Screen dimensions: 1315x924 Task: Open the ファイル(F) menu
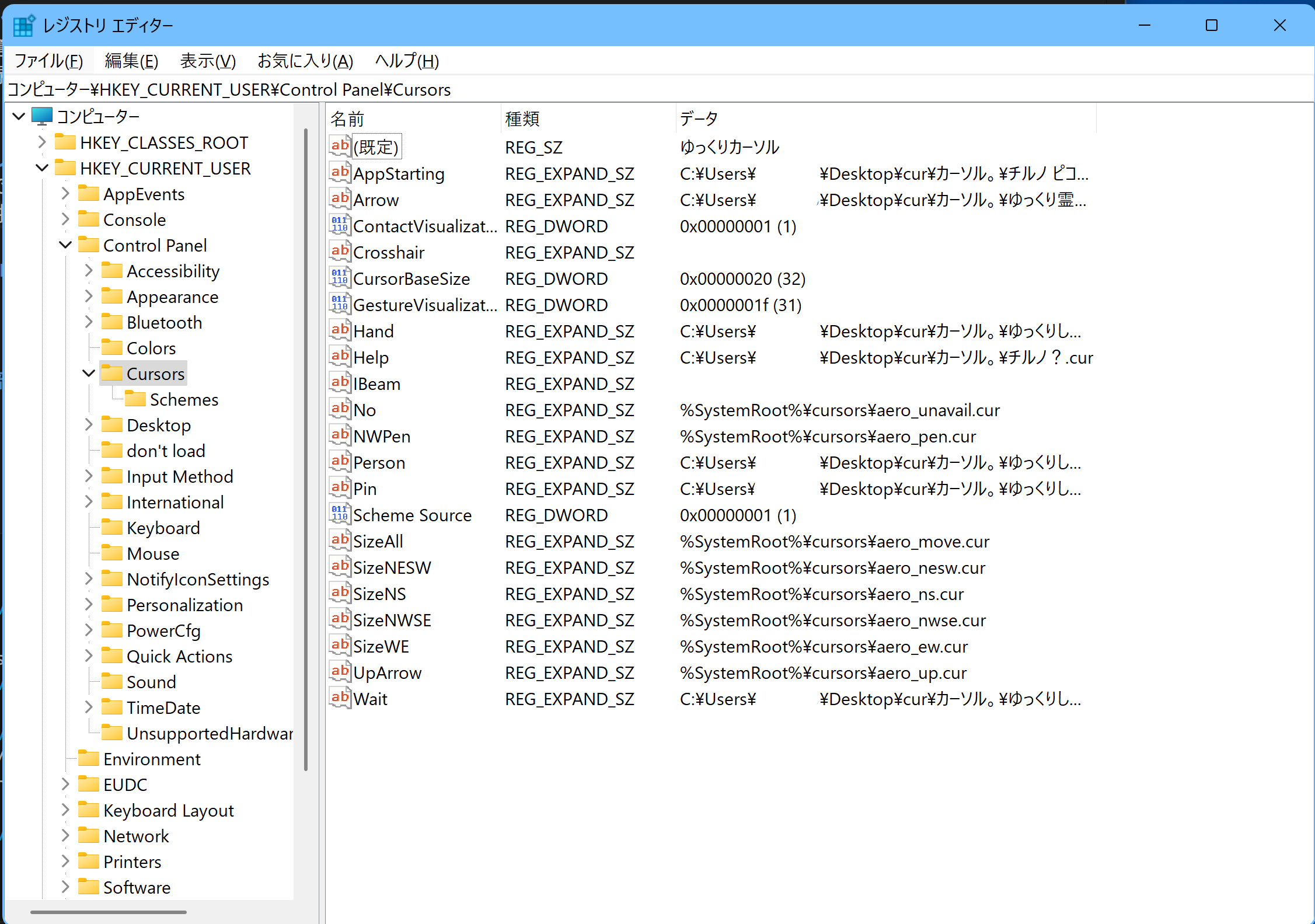(x=49, y=61)
